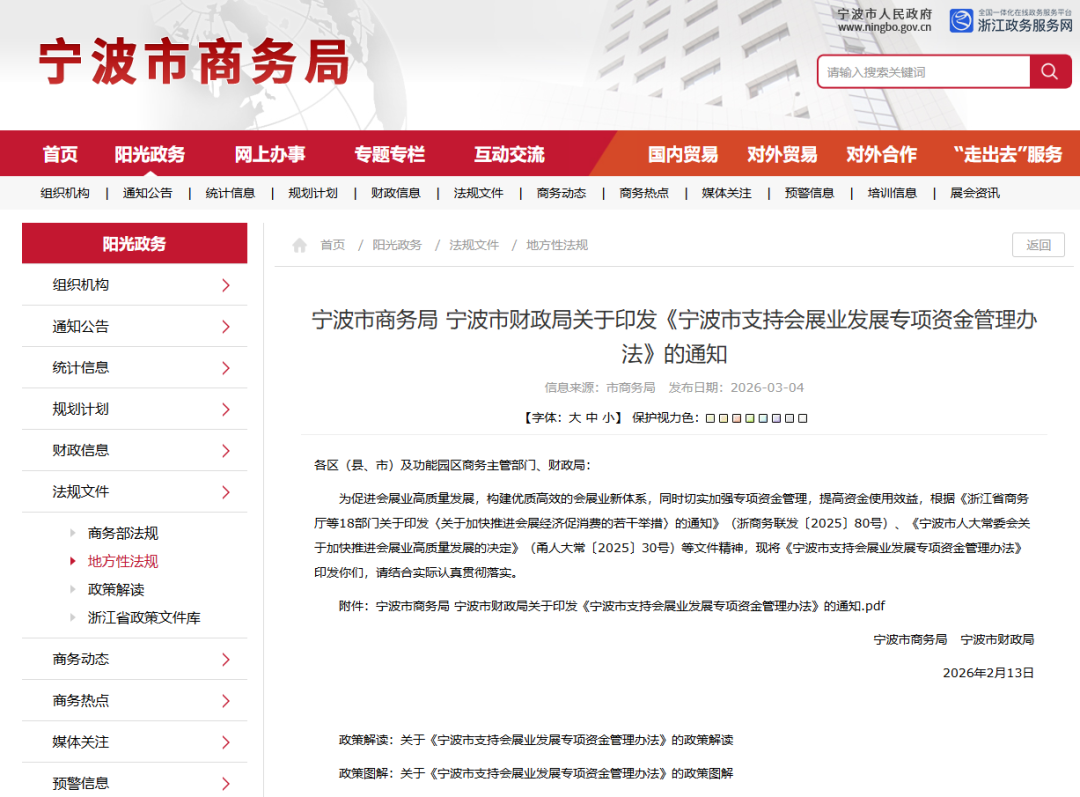
Task: Click the 返回 back button
Action: click(x=1038, y=245)
